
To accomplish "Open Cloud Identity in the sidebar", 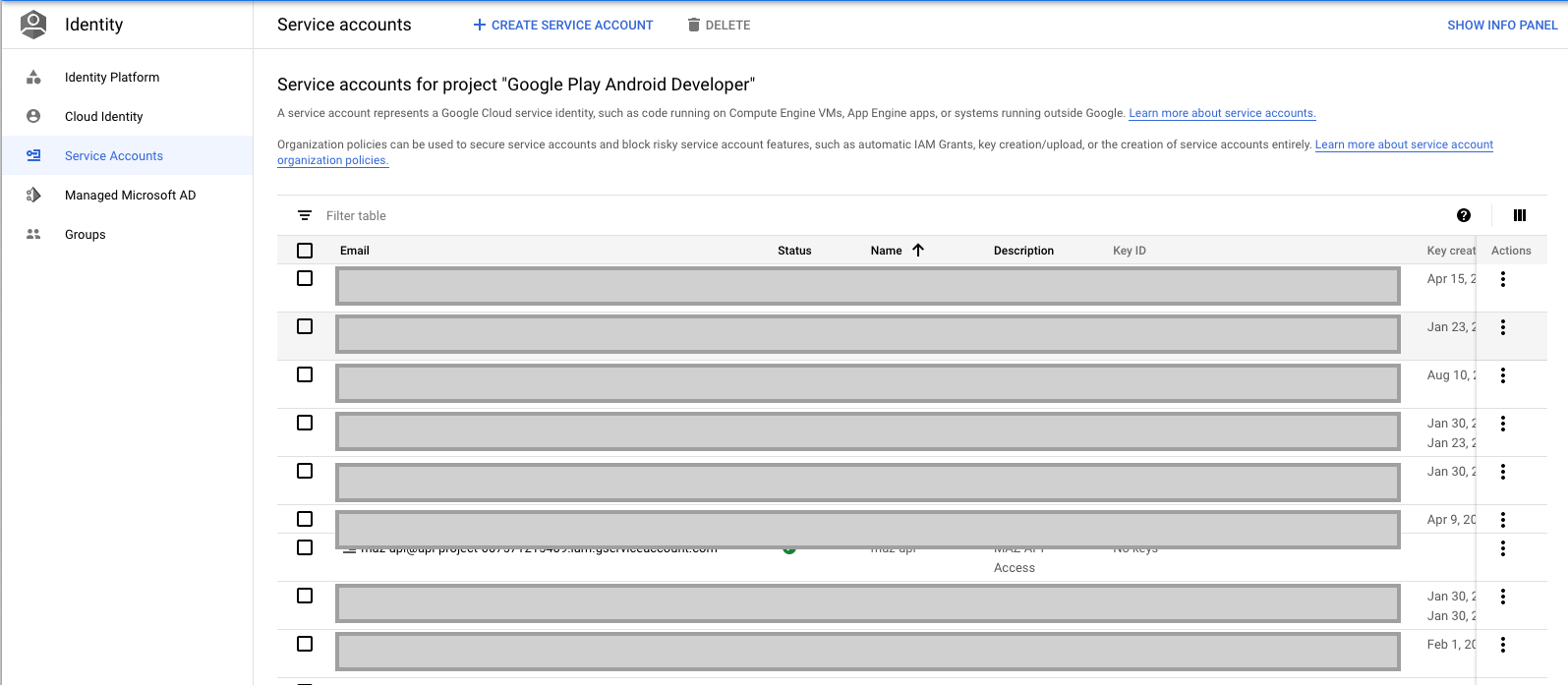I will [127, 116].
